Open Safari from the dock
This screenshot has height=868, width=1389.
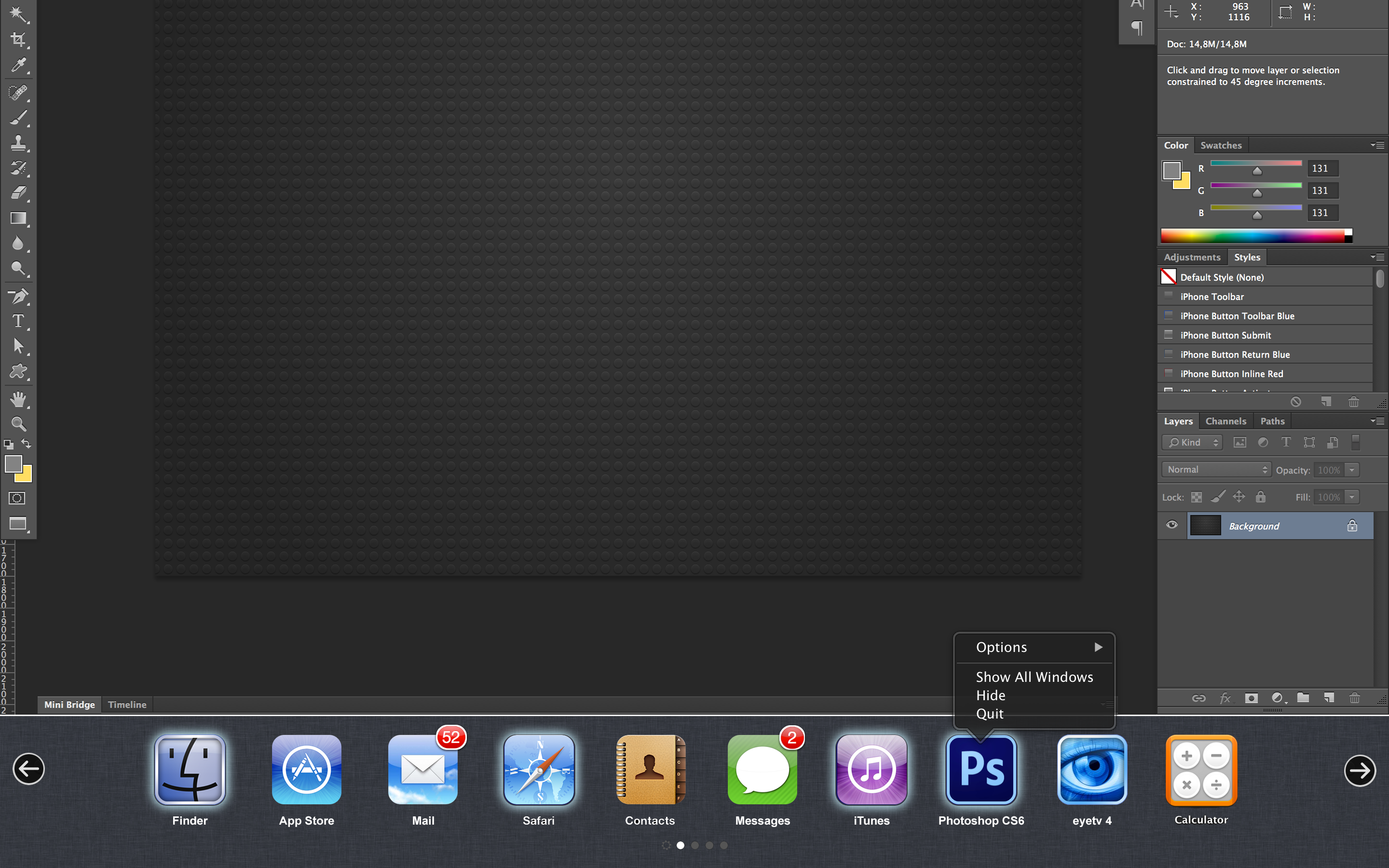pos(538,770)
